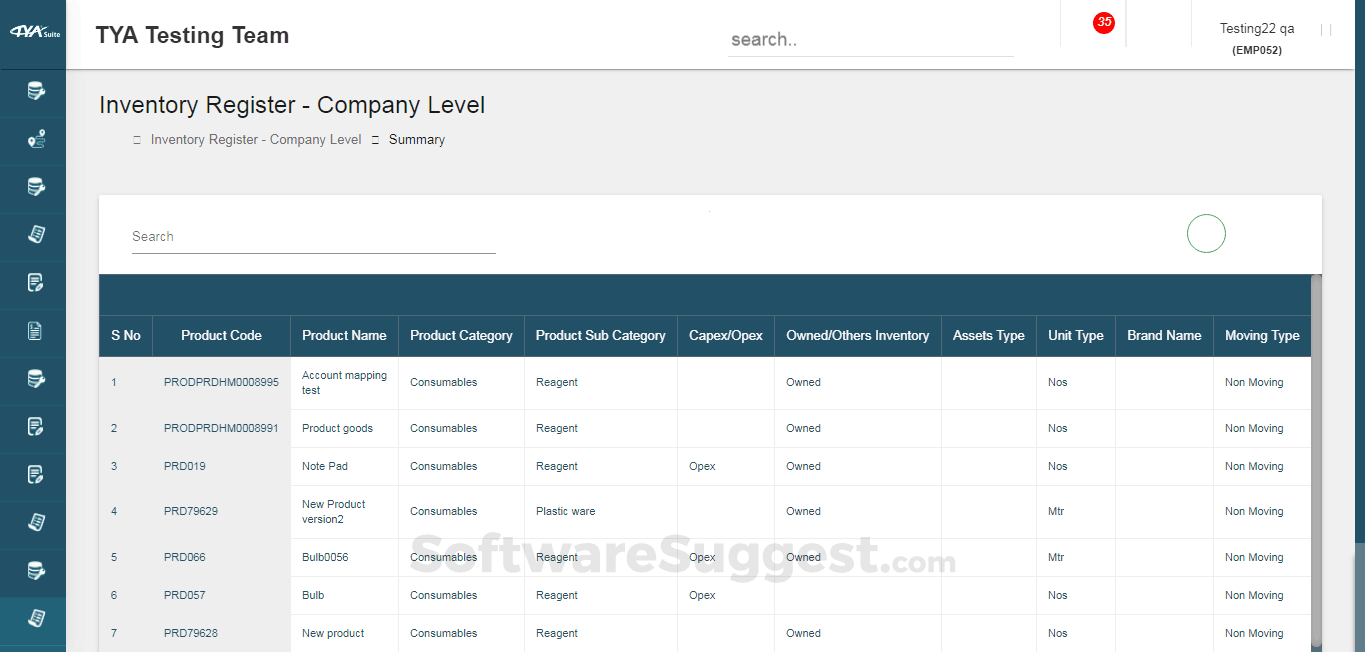
Task: Click the lowest database stack icon in sidebar
Action: click(x=32, y=571)
